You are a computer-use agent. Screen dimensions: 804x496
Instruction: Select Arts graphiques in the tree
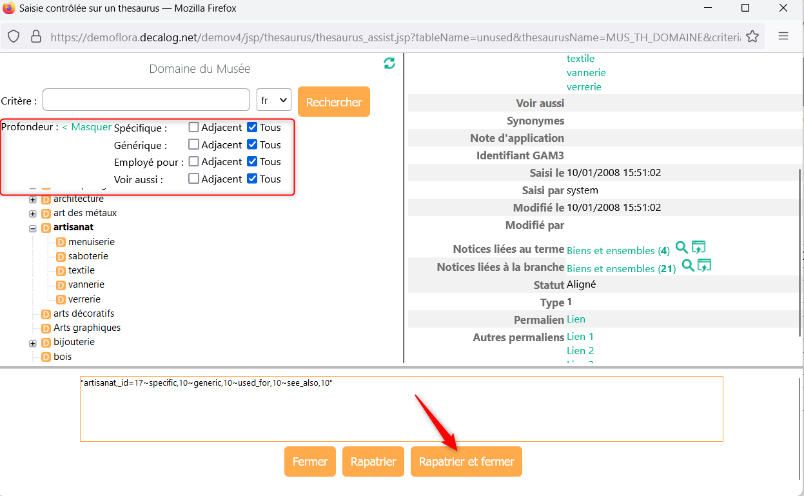click(x=87, y=327)
